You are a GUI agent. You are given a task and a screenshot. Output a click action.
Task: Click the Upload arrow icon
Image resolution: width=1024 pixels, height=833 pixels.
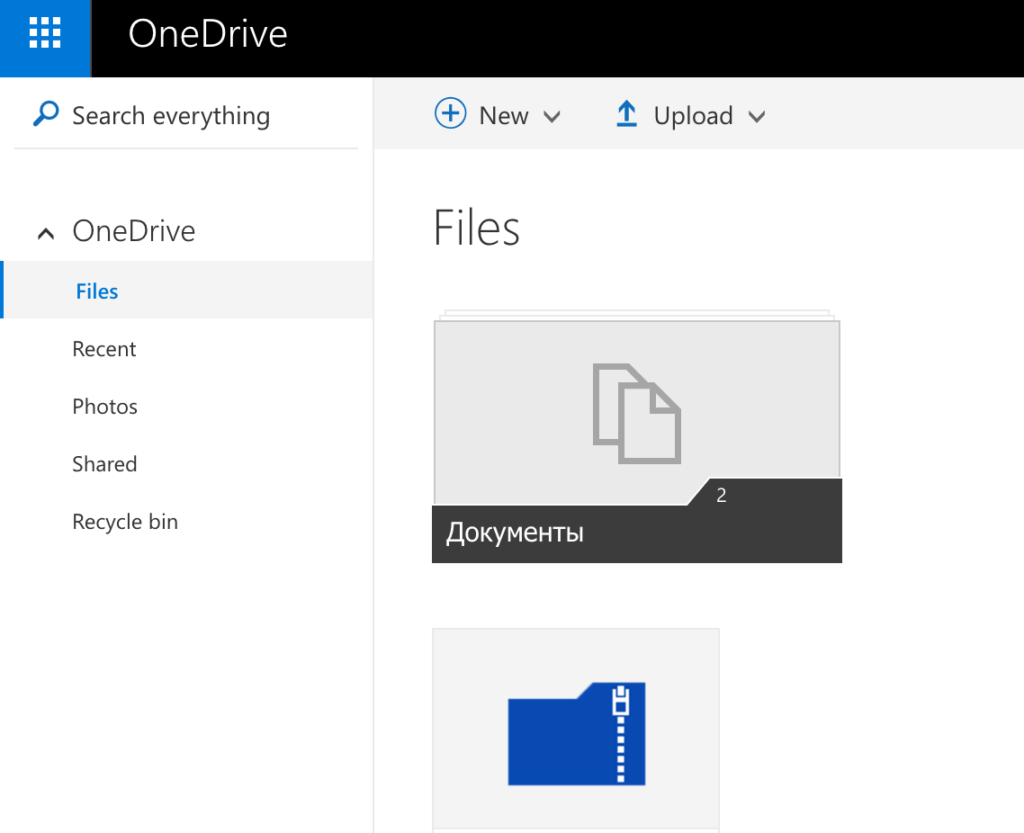tap(626, 114)
